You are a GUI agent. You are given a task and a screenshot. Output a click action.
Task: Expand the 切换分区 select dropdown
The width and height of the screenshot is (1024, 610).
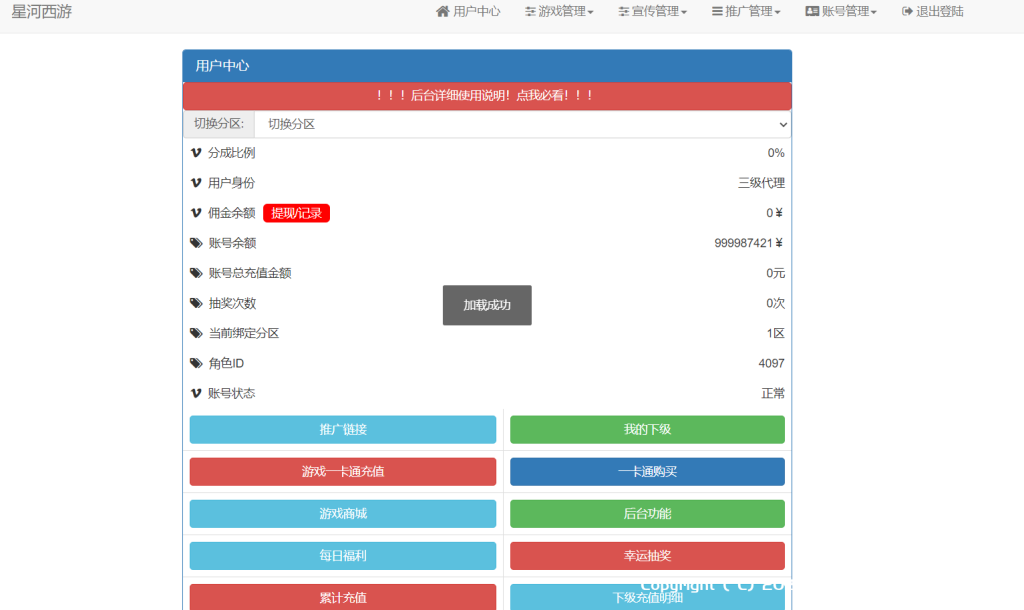[x=521, y=124]
